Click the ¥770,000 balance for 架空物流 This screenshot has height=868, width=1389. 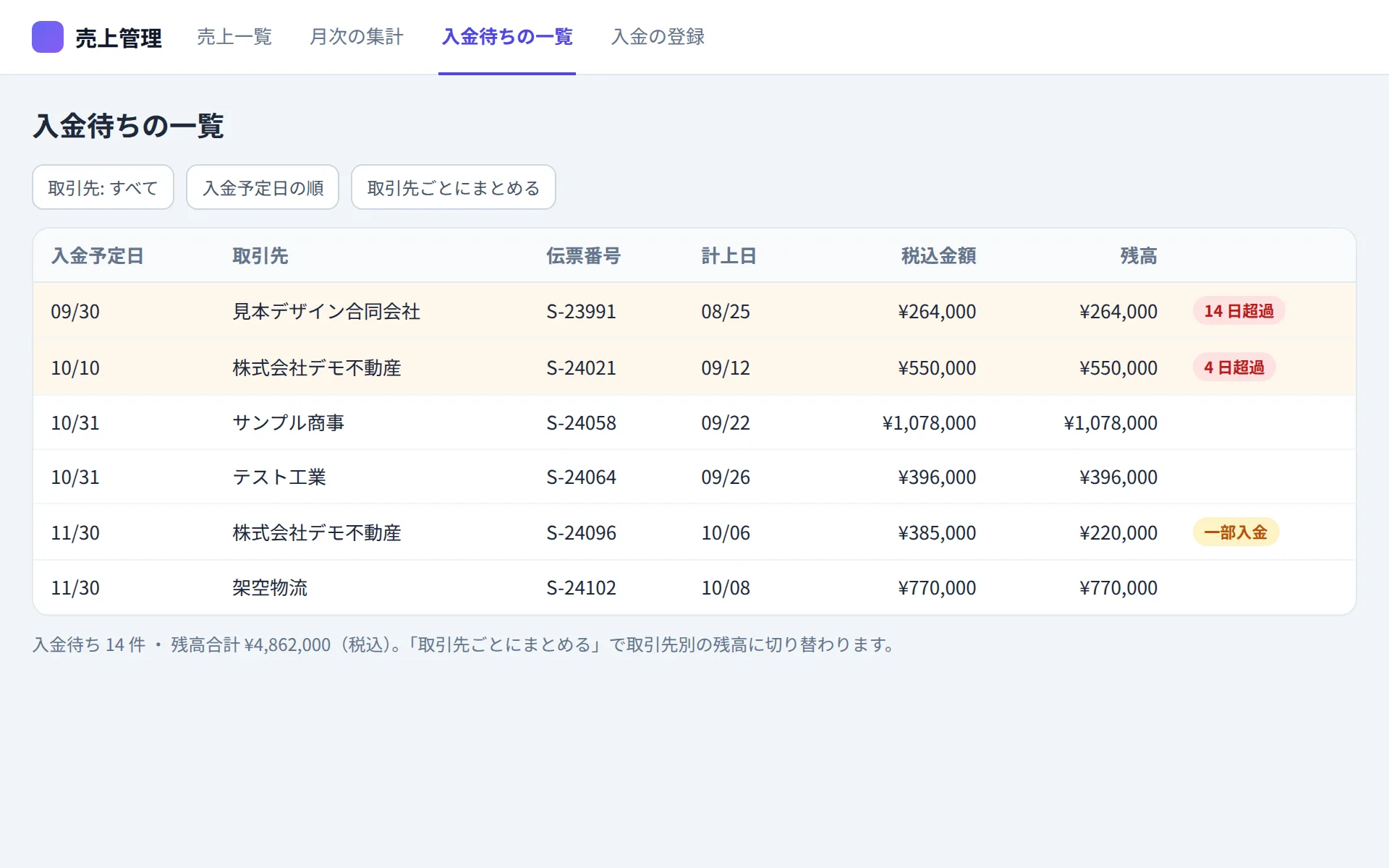coord(1118,588)
